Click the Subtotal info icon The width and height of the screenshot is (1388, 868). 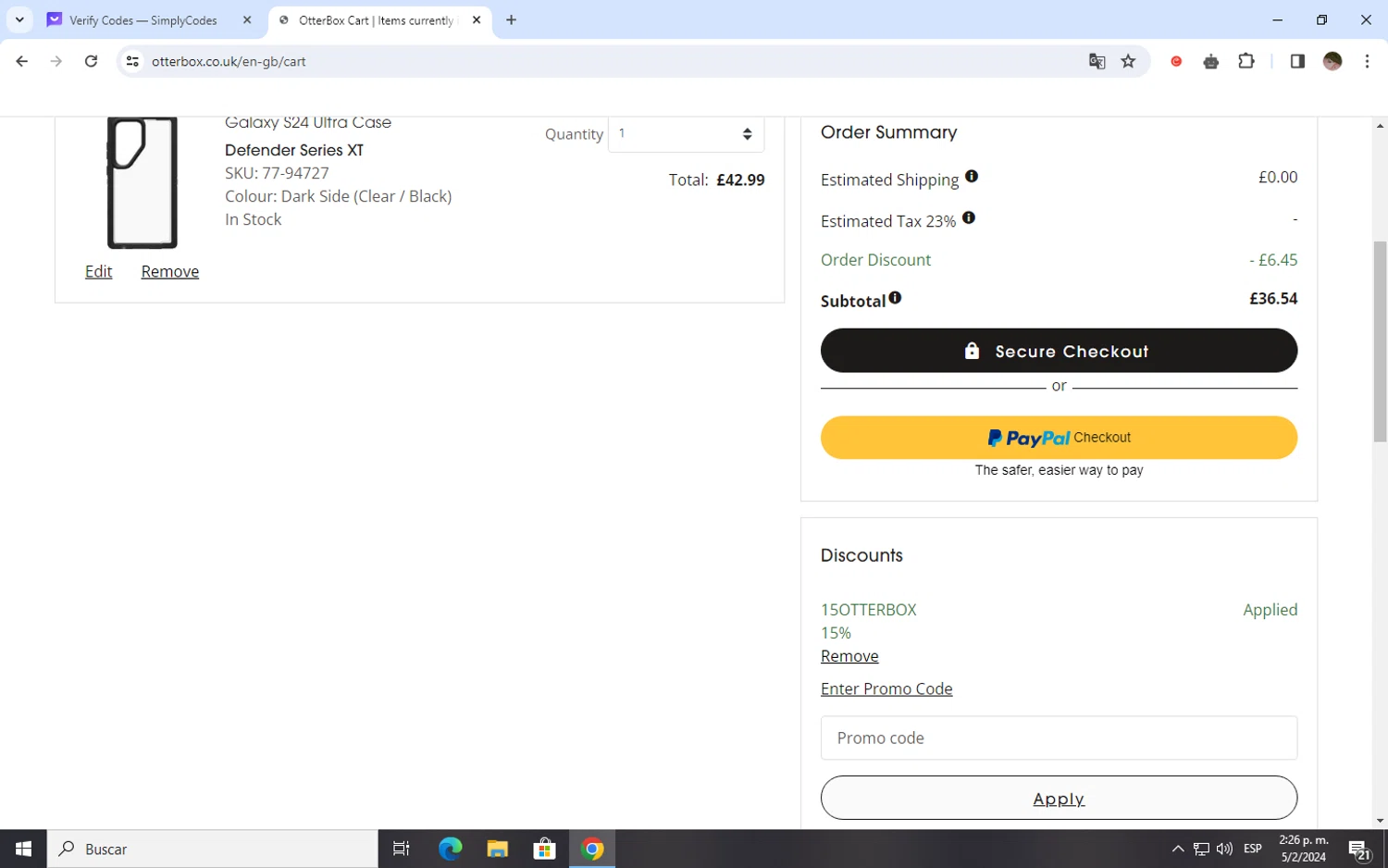895,298
